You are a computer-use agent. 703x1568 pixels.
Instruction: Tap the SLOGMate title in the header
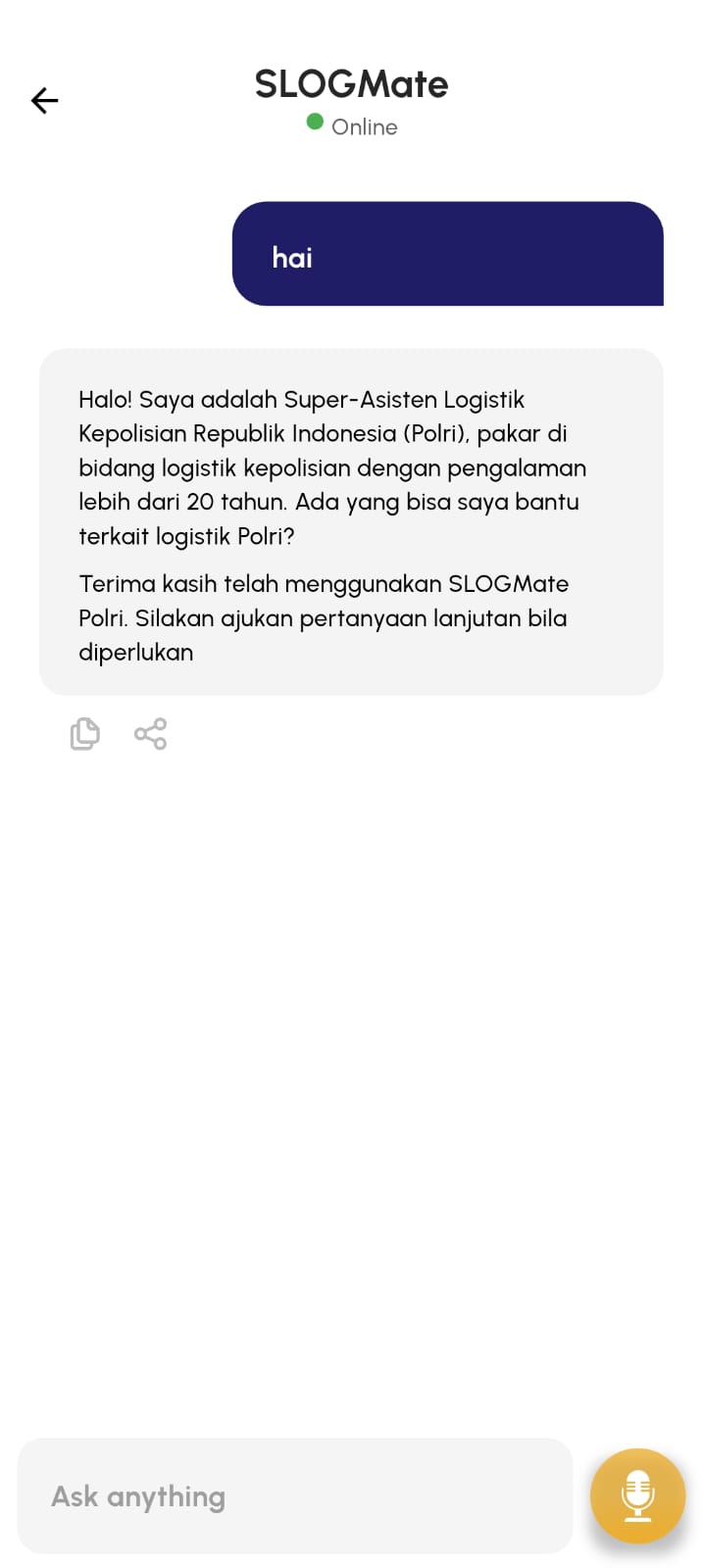click(x=351, y=84)
